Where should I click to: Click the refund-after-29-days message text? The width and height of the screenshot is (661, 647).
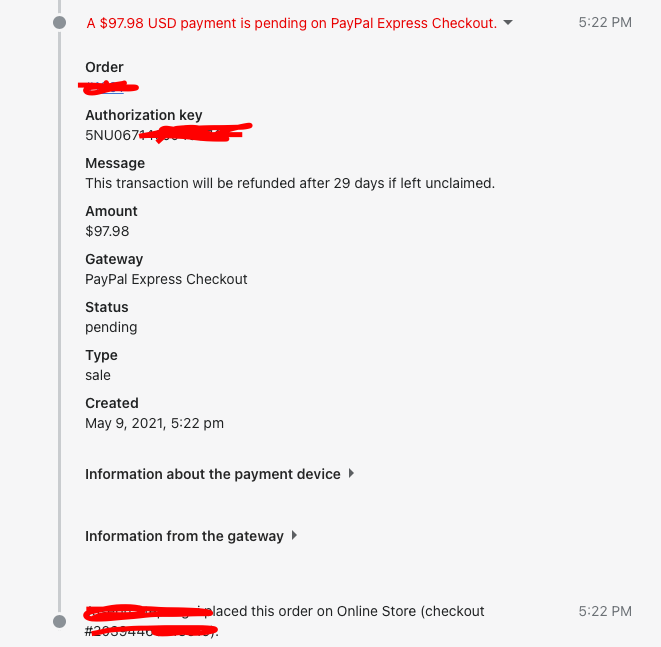(290, 183)
